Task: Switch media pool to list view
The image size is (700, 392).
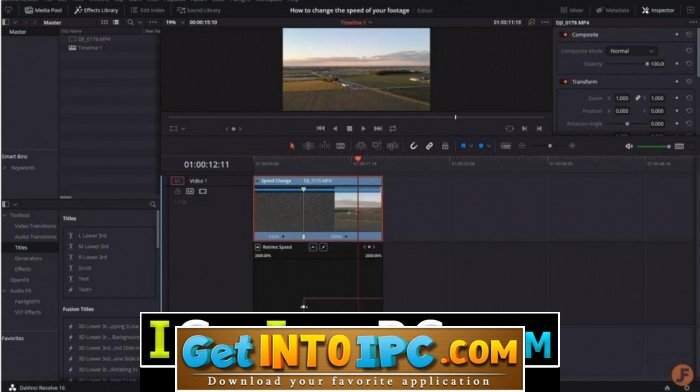Action: (116, 22)
